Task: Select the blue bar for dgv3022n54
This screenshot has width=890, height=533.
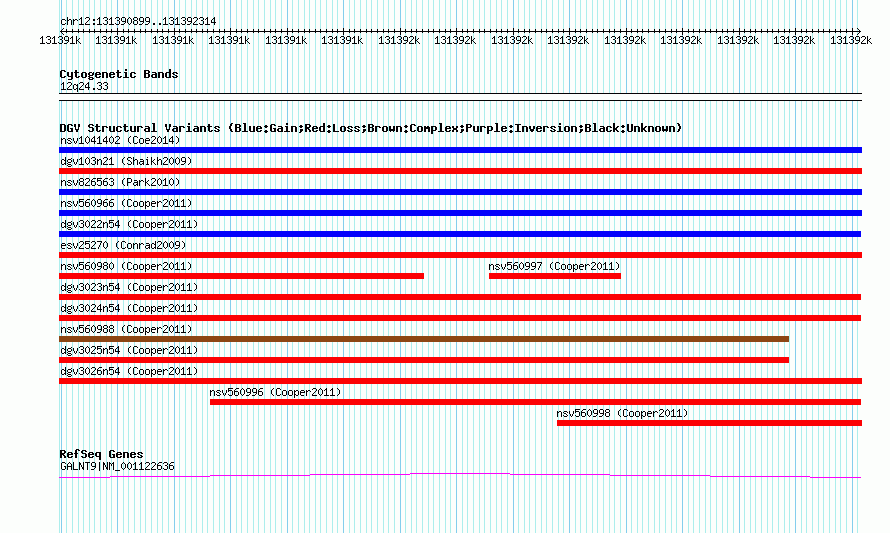Action: pos(460,234)
